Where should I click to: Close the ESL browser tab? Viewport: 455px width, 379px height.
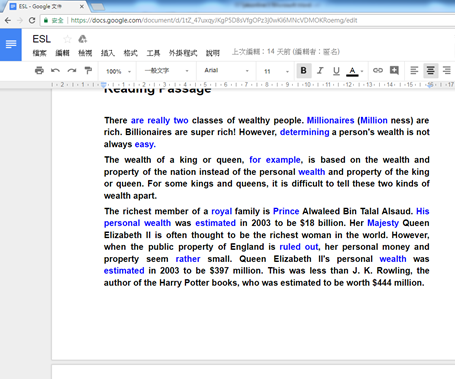tap(82, 6)
